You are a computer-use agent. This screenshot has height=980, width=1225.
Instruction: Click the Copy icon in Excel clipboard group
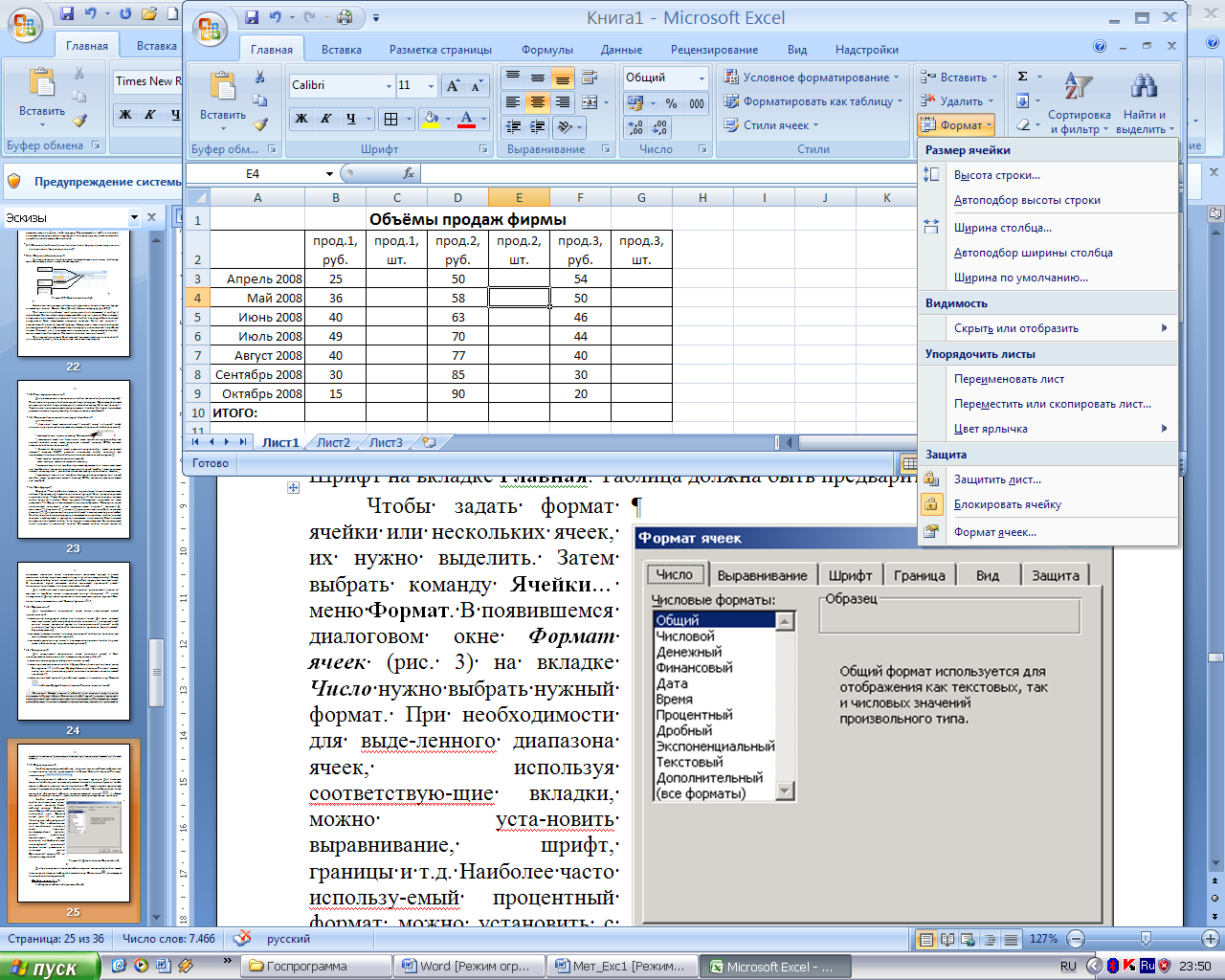pos(259,100)
